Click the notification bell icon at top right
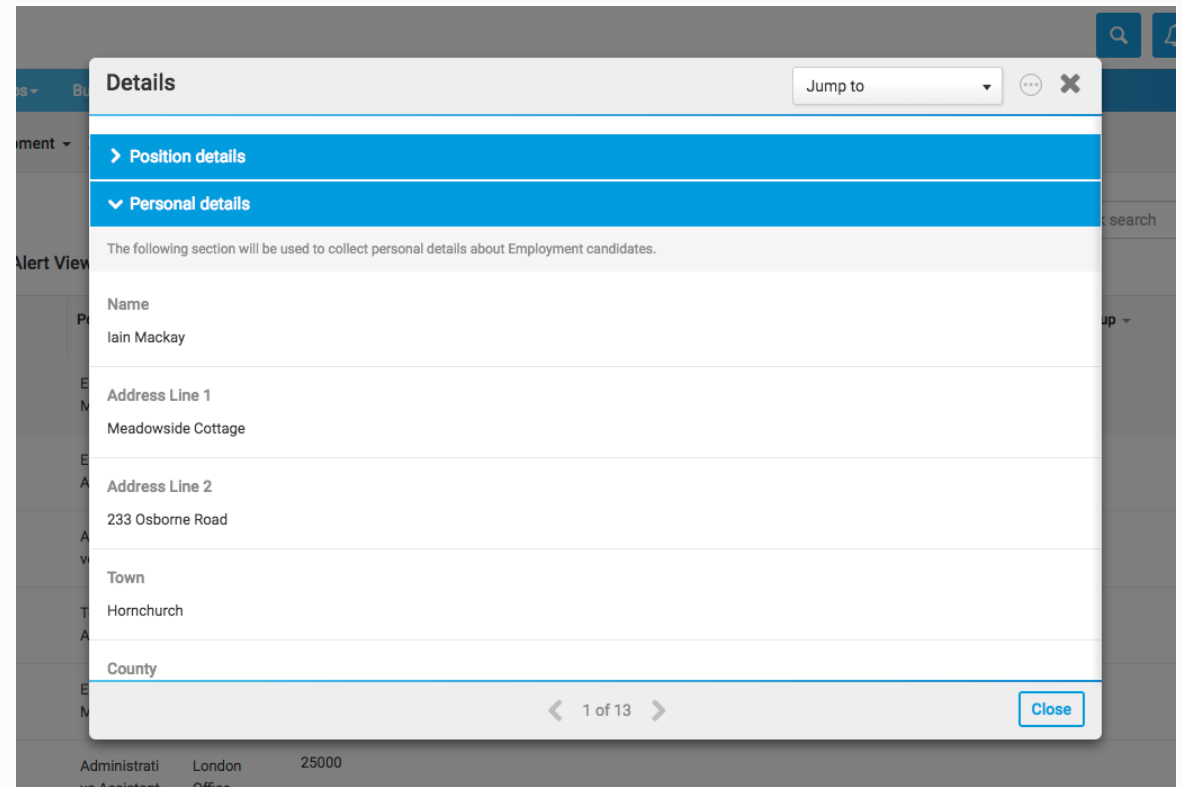The image size is (1182, 787). pos(1167,35)
